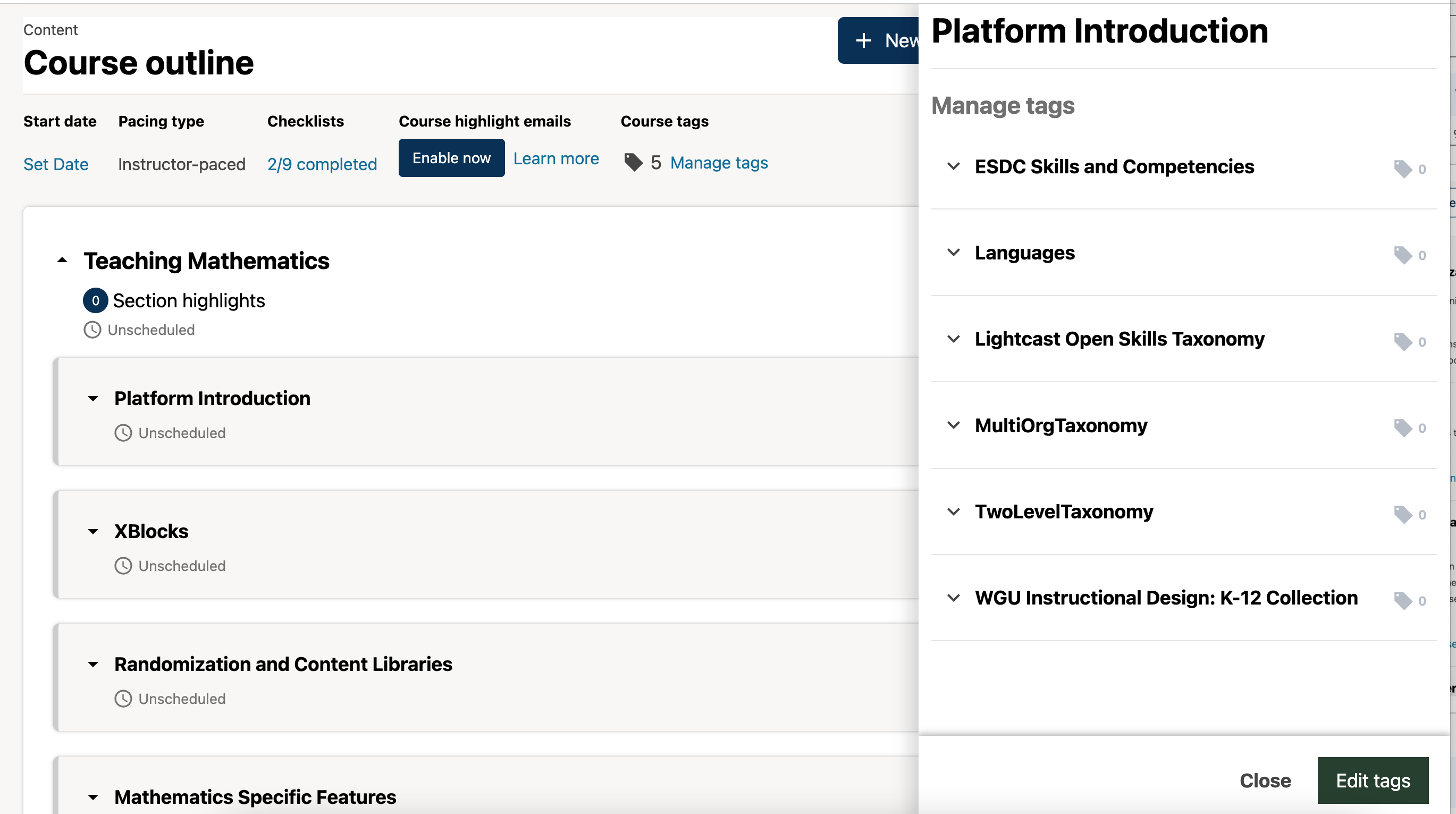The image size is (1456, 814).
Task: Select Mathematics Specific Features title
Action: [x=255, y=797]
